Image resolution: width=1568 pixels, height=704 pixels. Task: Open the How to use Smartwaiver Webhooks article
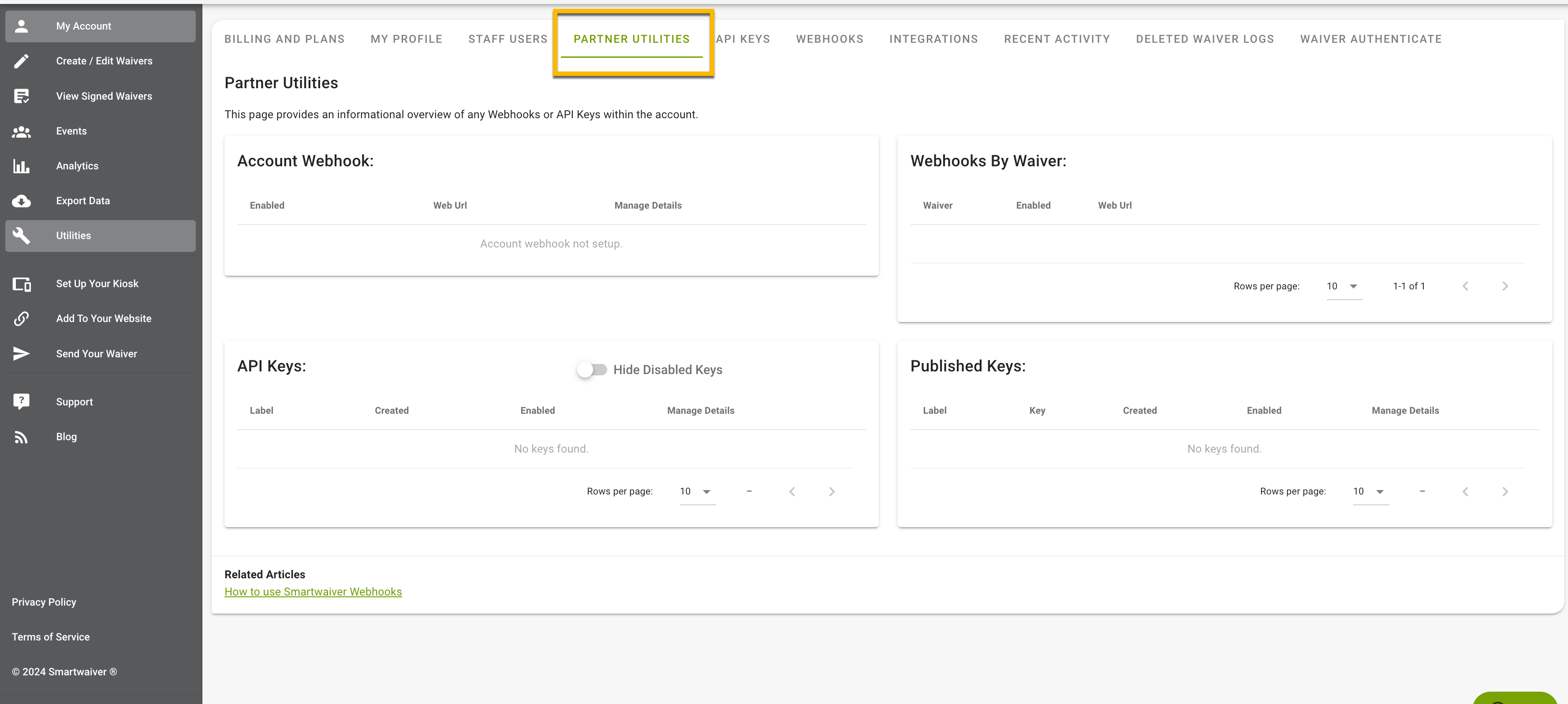click(313, 592)
